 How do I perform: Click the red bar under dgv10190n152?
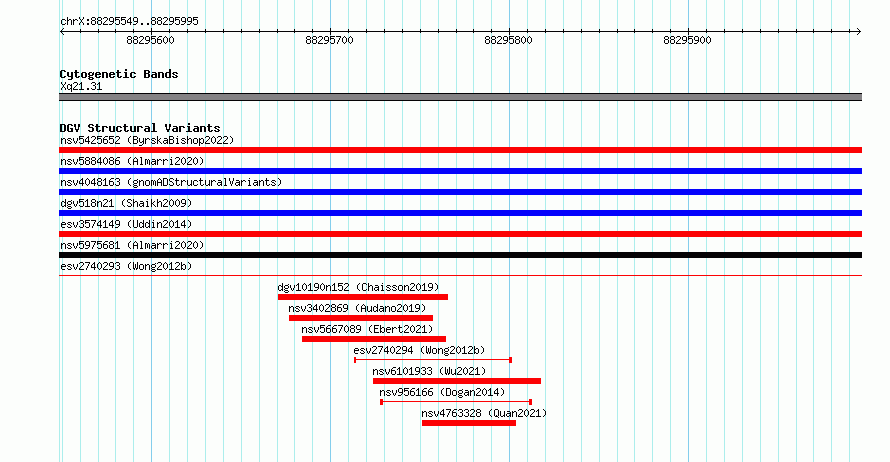(x=363, y=297)
